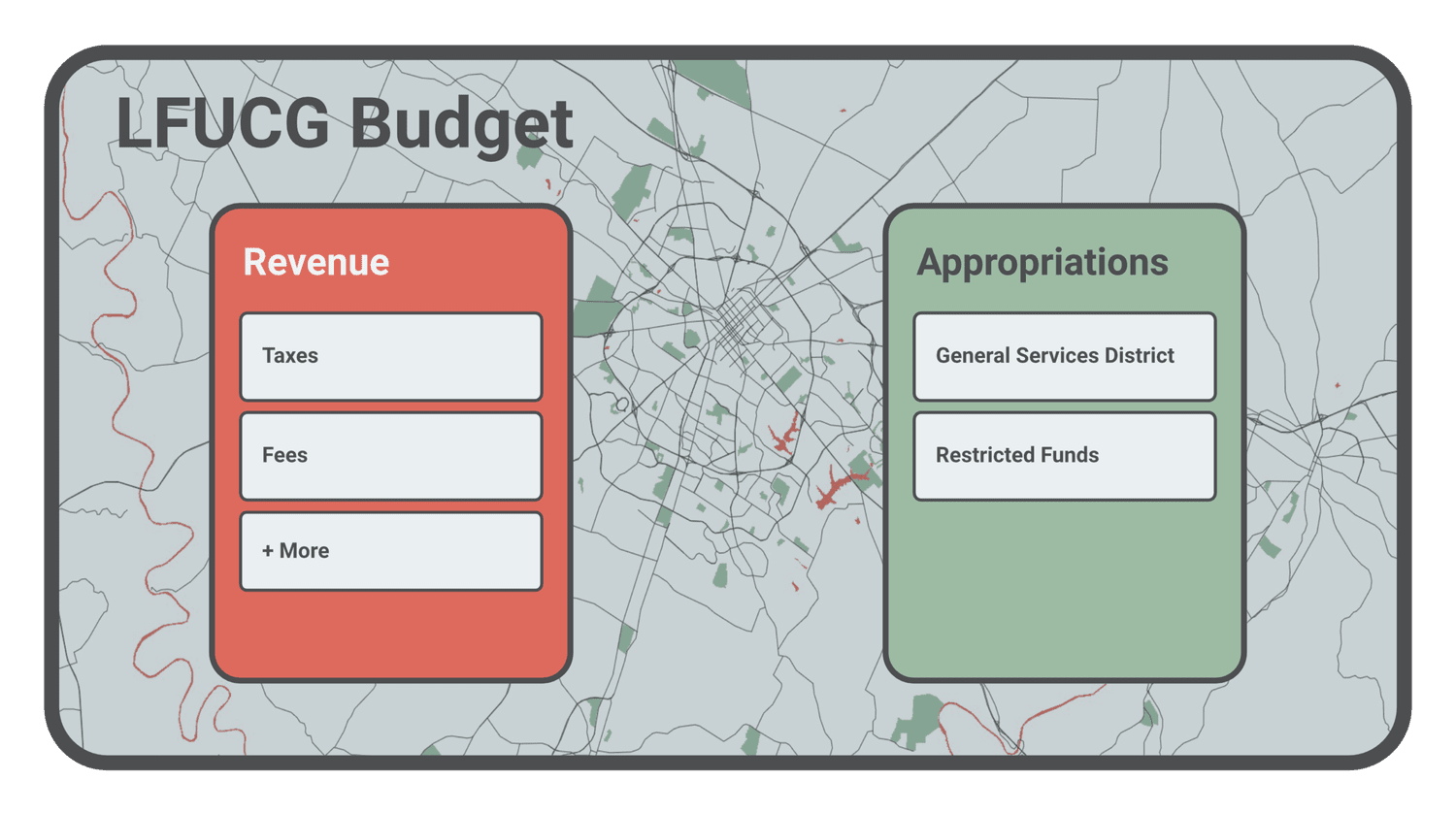
Task: Select the Taxes item under Revenue
Action: 390,356
